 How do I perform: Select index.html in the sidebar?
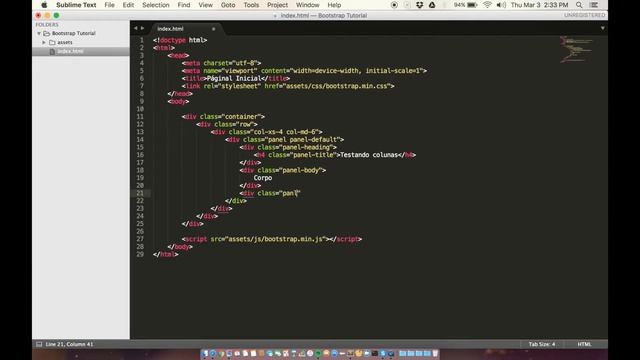[x=81, y=51]
